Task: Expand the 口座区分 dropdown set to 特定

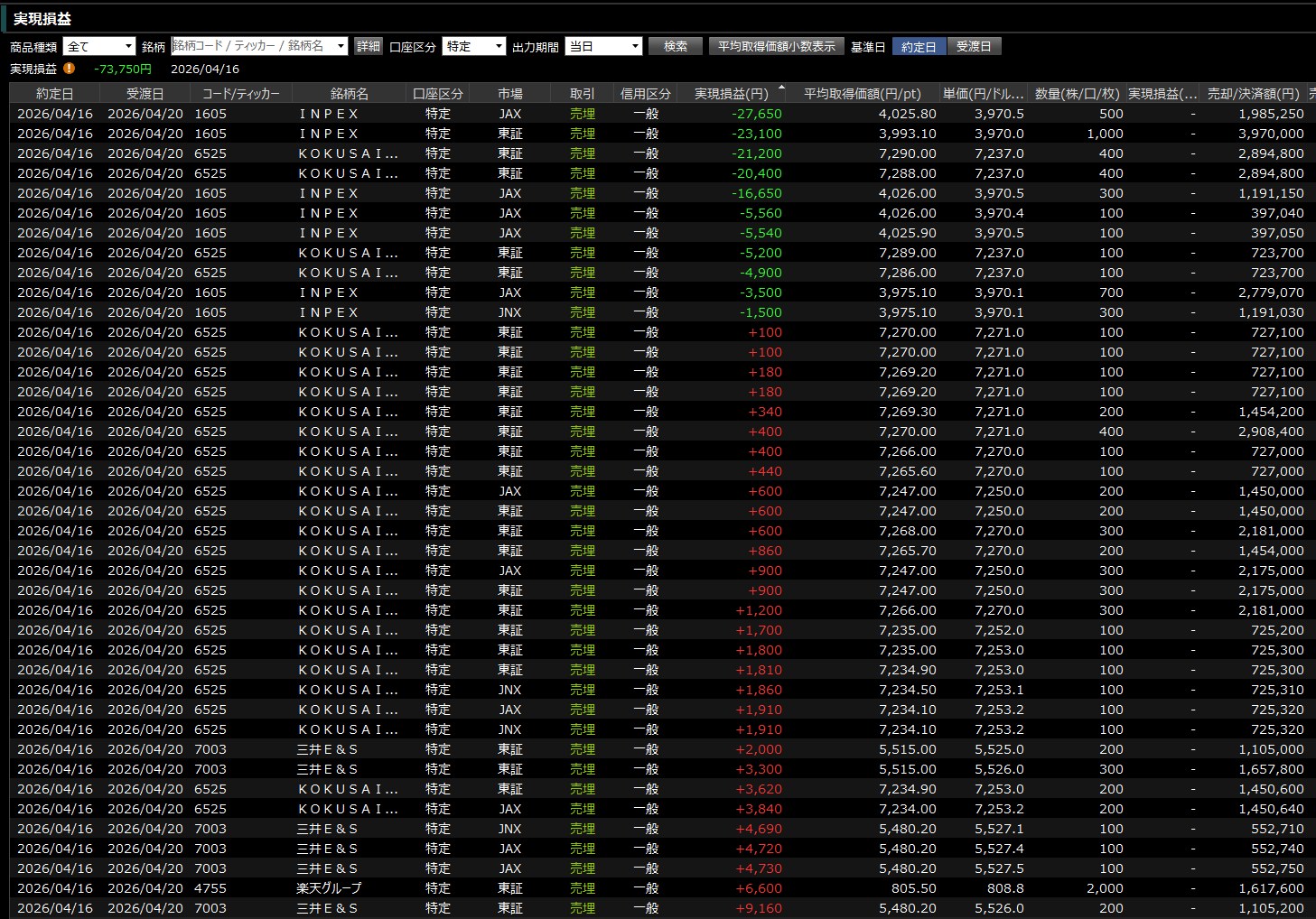Action: click(473, 47)
